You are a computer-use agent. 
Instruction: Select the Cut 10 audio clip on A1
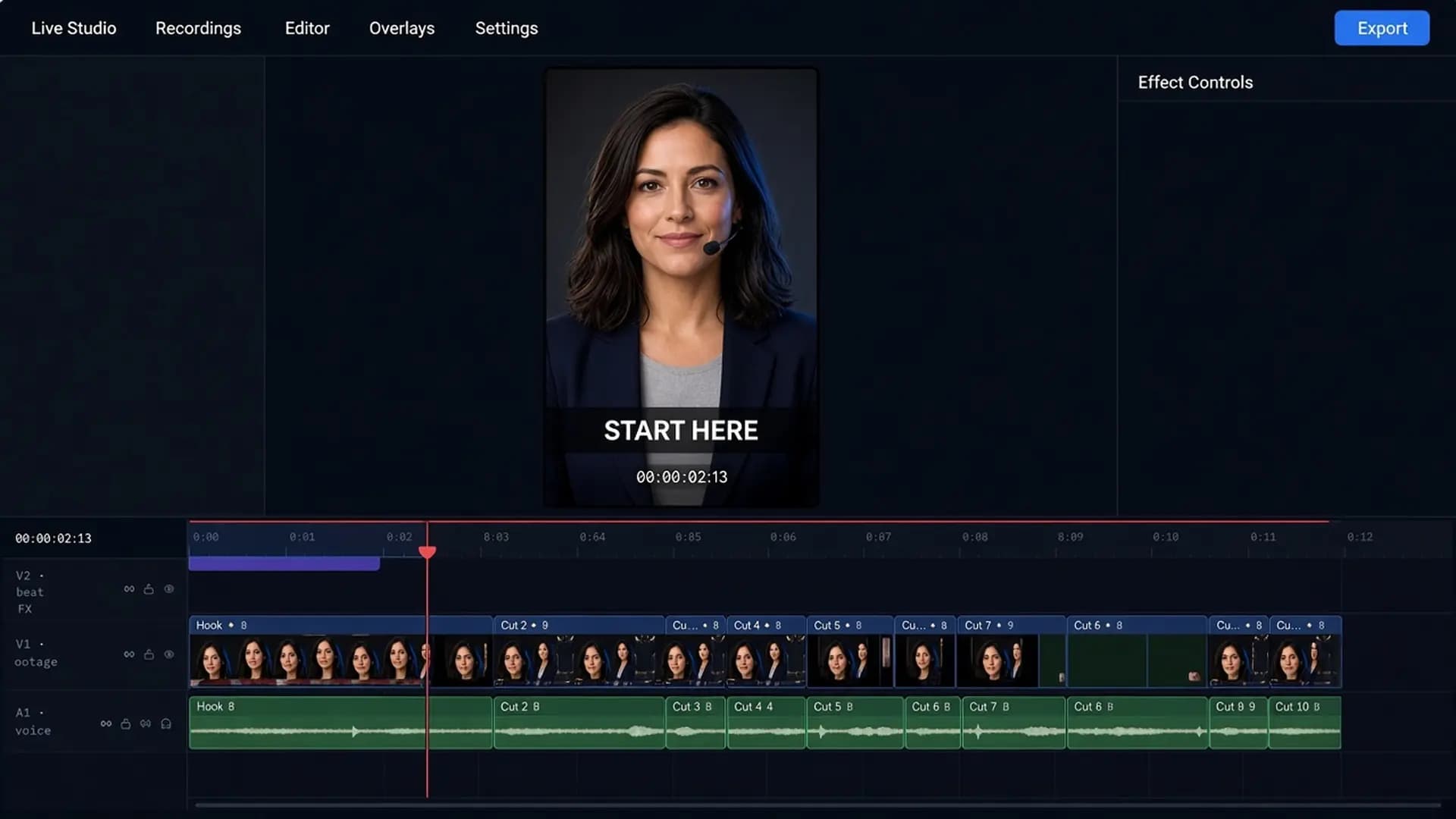(1304, 723)
